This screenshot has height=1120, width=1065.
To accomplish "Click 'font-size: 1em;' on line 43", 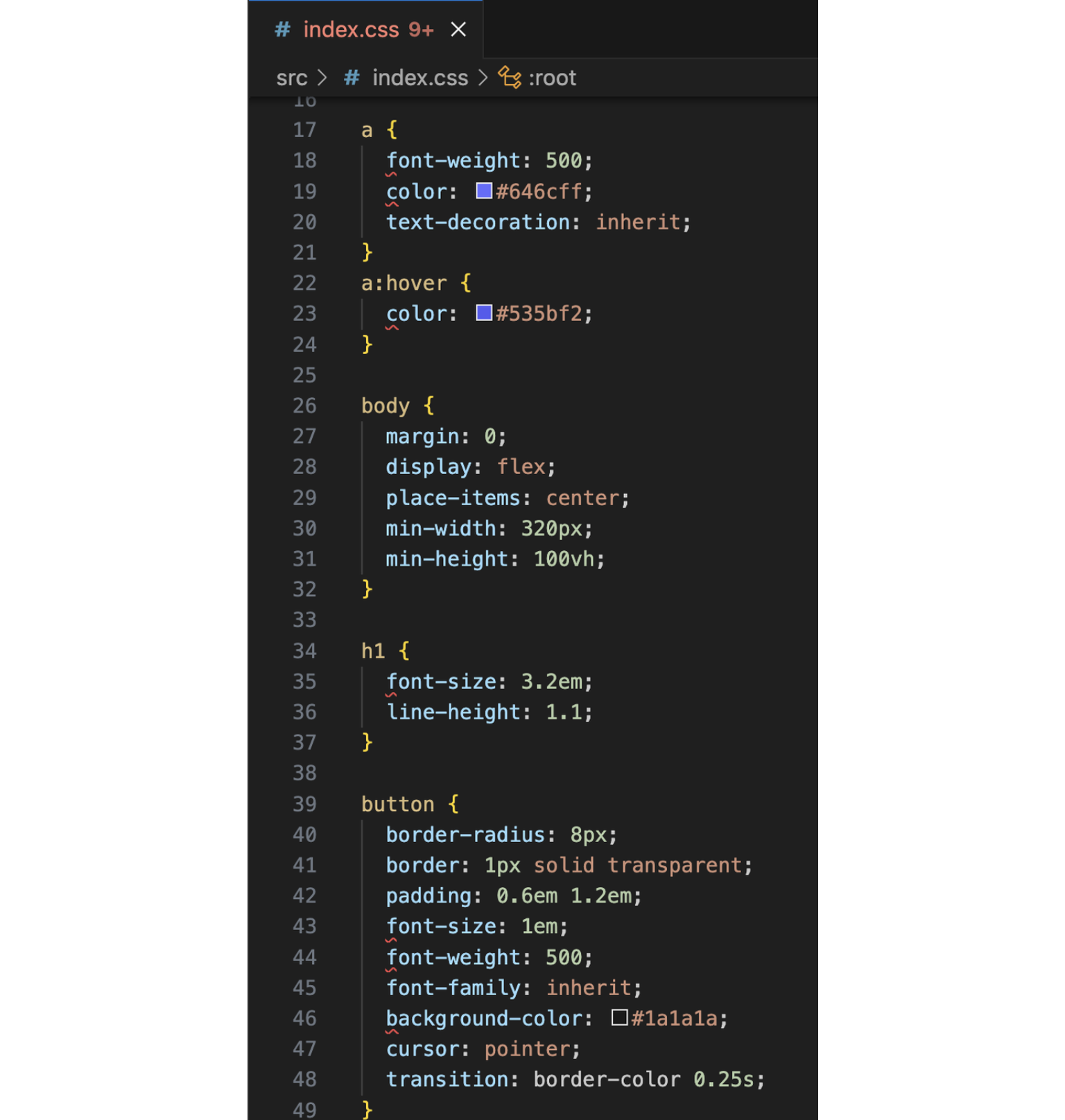I will click(477, 927).
